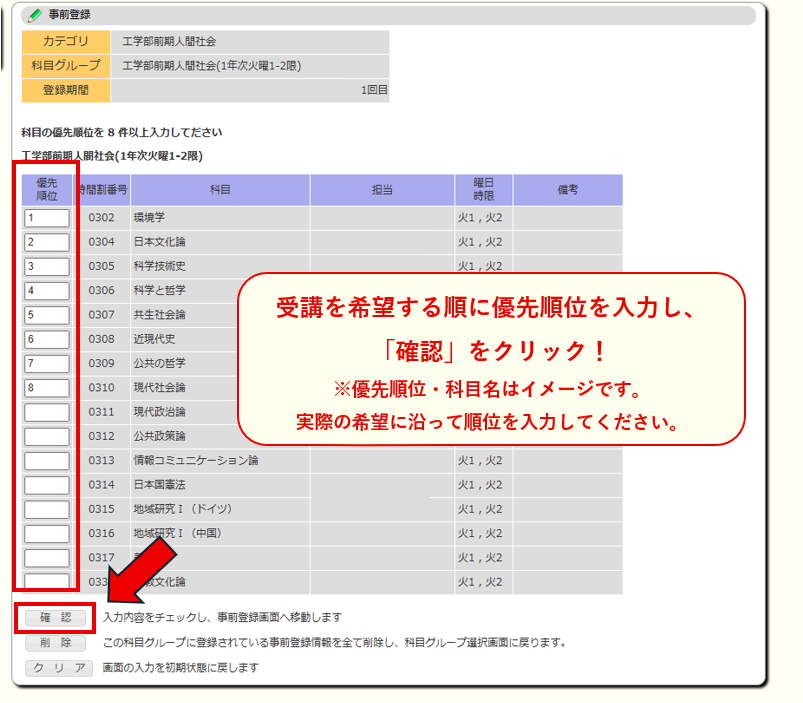Focus priority input for 0315 地域研究Ⅰ（ドイツ）

[47, 509]
